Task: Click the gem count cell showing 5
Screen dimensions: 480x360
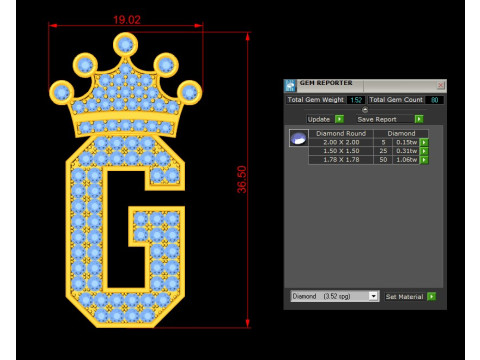Action: [x=383, y=142]
